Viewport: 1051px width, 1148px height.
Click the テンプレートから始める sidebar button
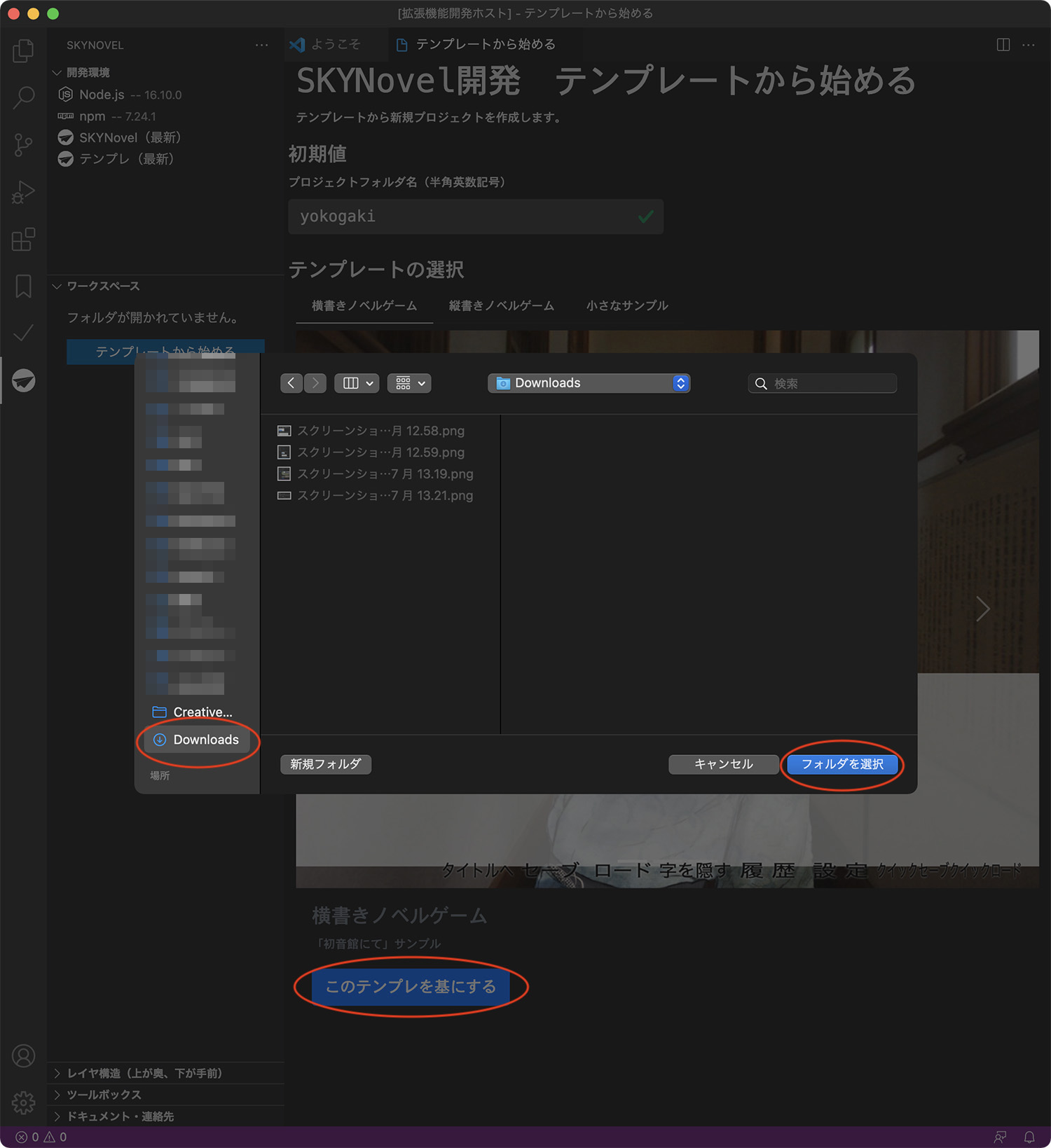point(165,352)
